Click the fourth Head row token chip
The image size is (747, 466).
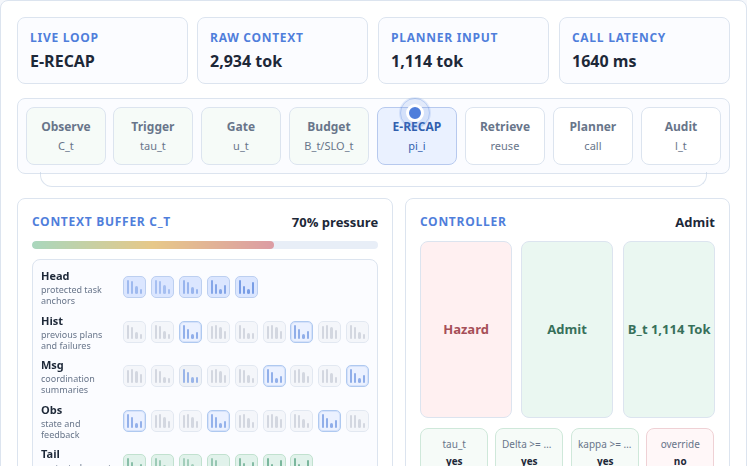218,287
